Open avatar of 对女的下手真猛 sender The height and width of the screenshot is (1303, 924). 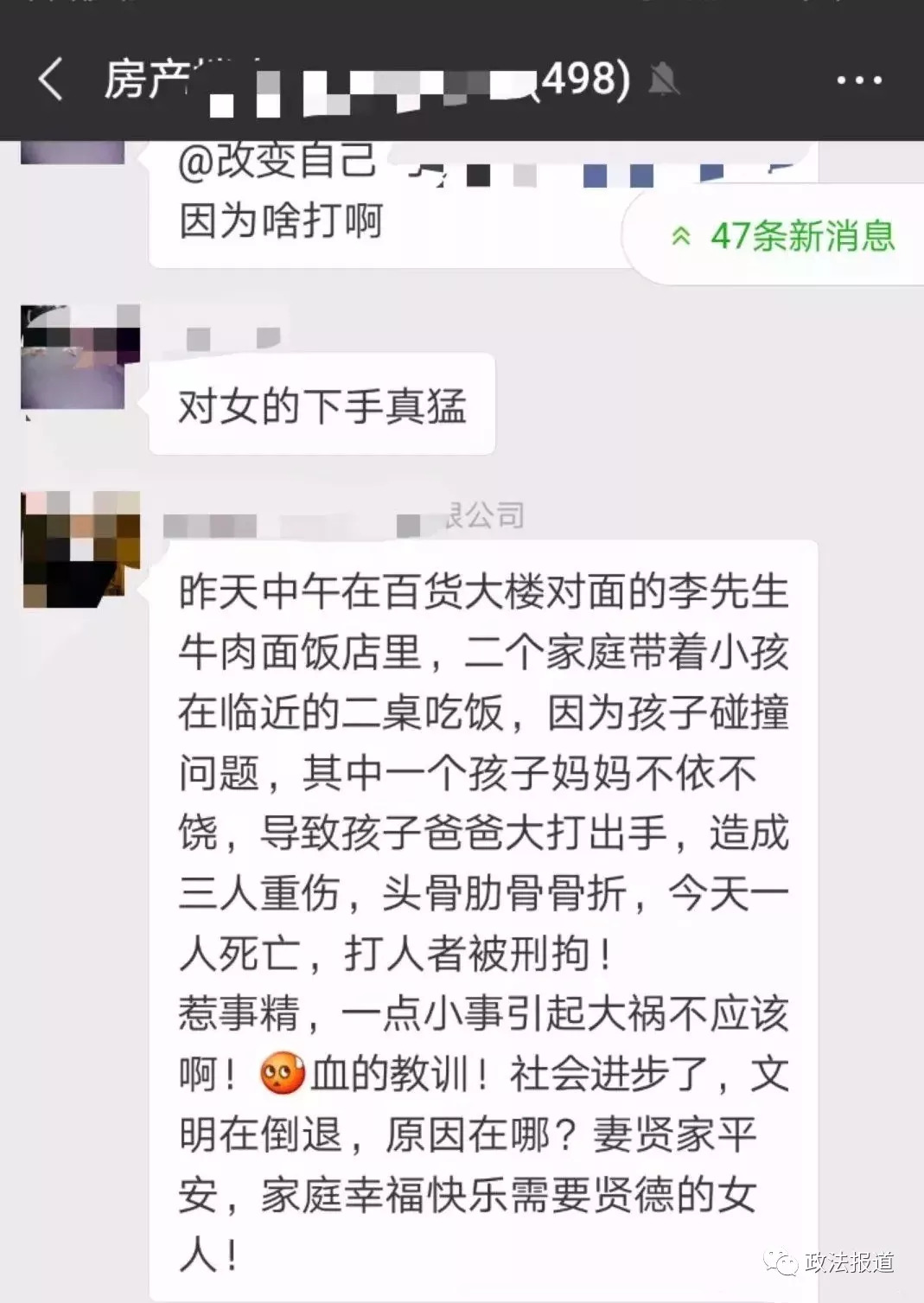pyautogui.click(x=80, y=356)
